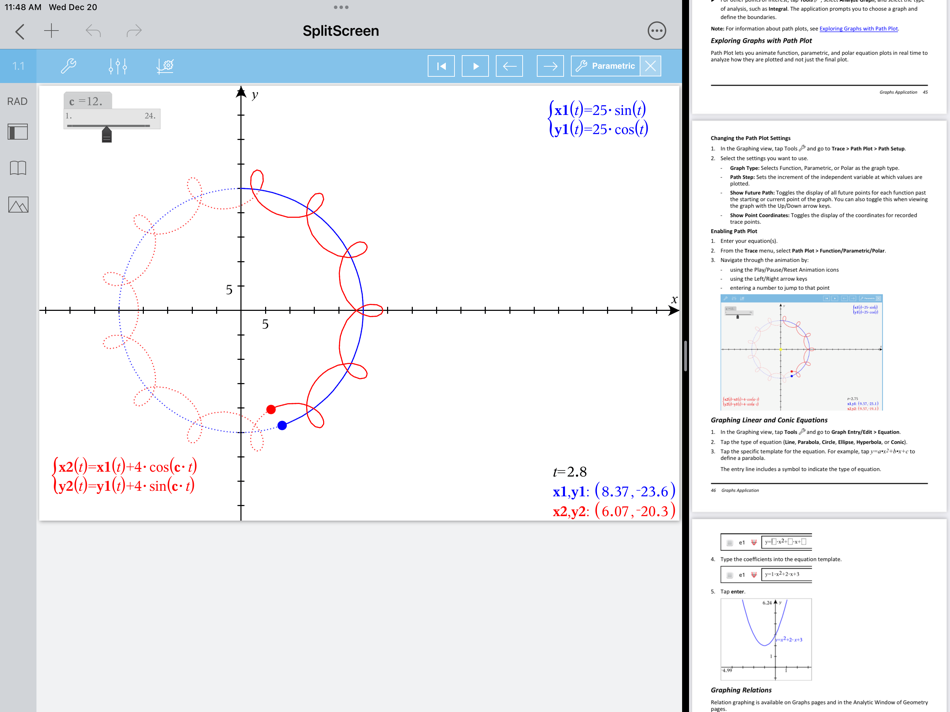Tap the Enabling Path Plot heading
This screenshot has height=712, width=950.
734,231
